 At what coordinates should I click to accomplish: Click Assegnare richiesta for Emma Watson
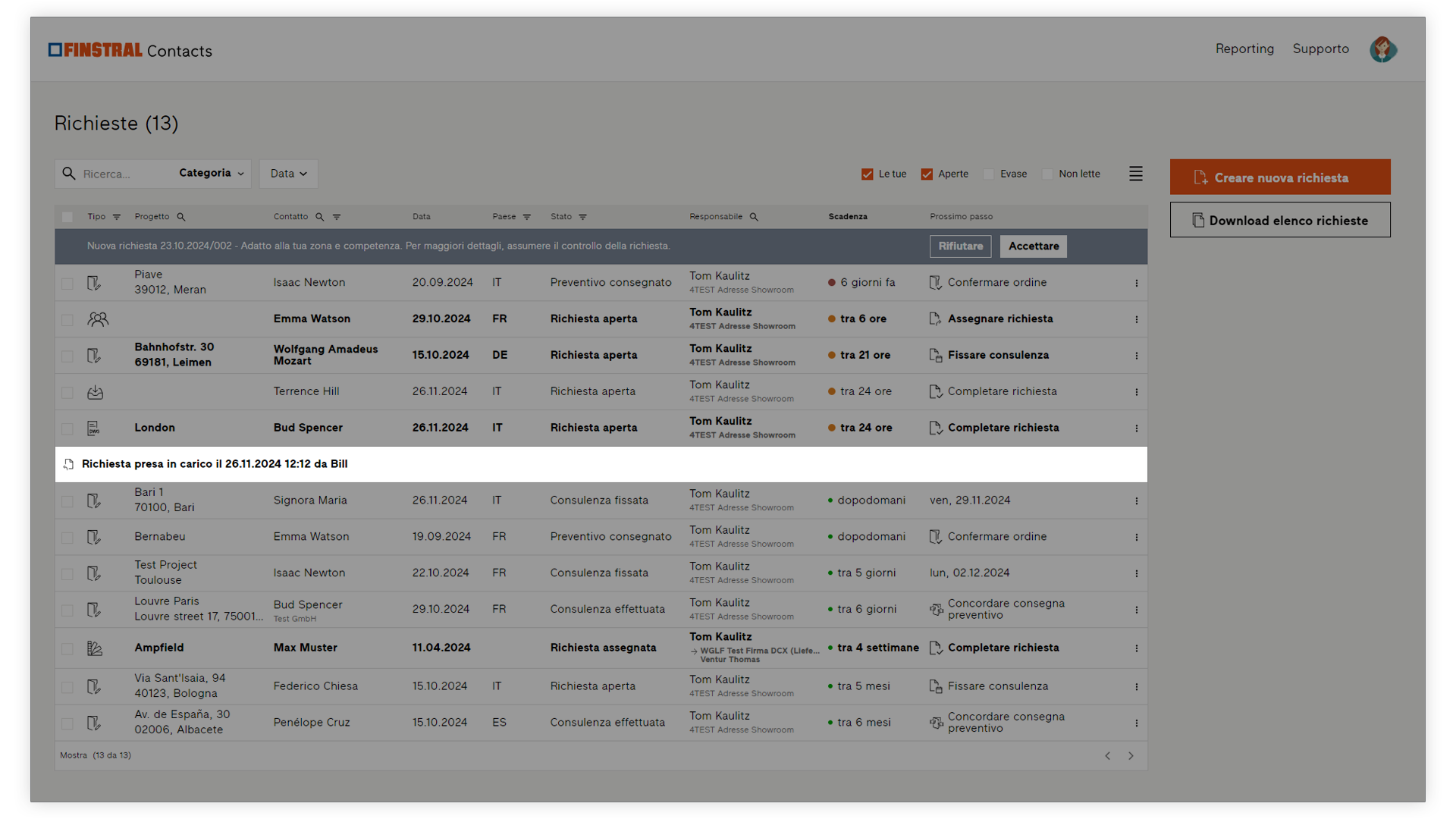coord(991,319)
